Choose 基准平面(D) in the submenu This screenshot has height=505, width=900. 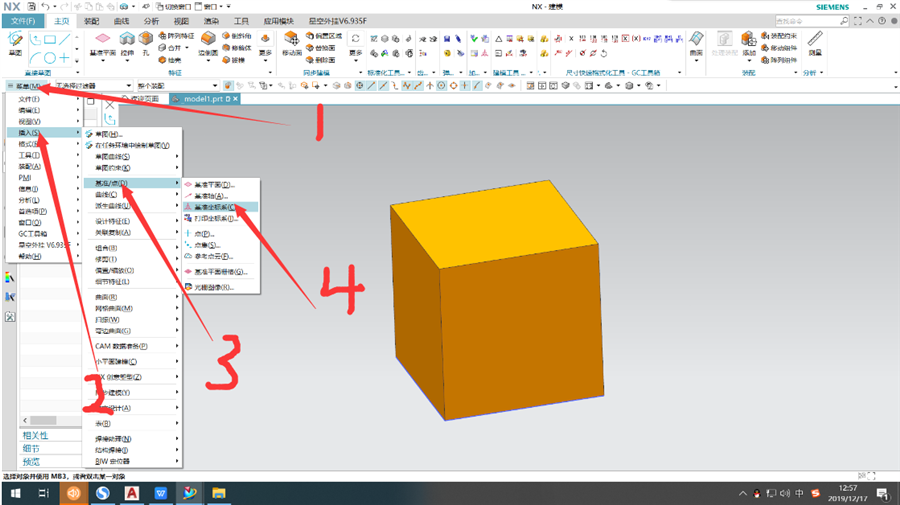[221, 185]
